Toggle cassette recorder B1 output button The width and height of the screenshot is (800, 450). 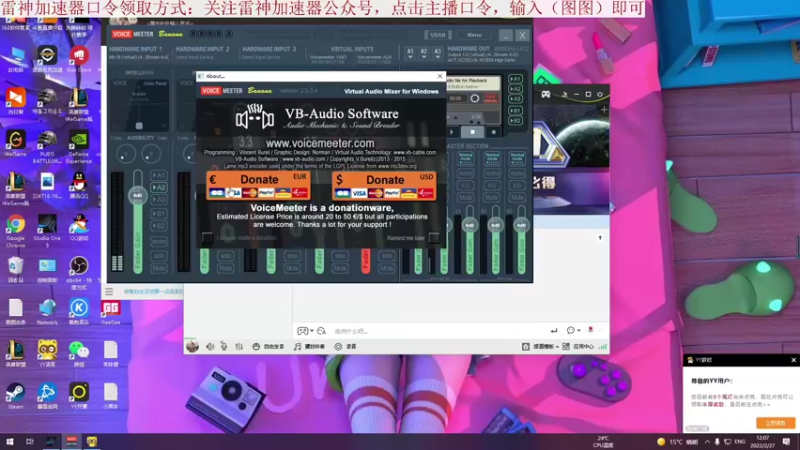click(515, 110)
